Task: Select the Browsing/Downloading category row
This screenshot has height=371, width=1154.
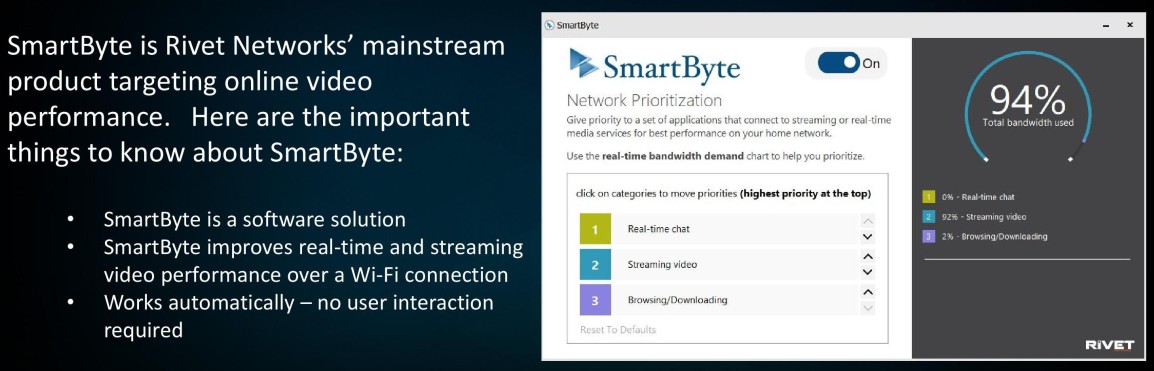Action: click(x=728, y=300)
